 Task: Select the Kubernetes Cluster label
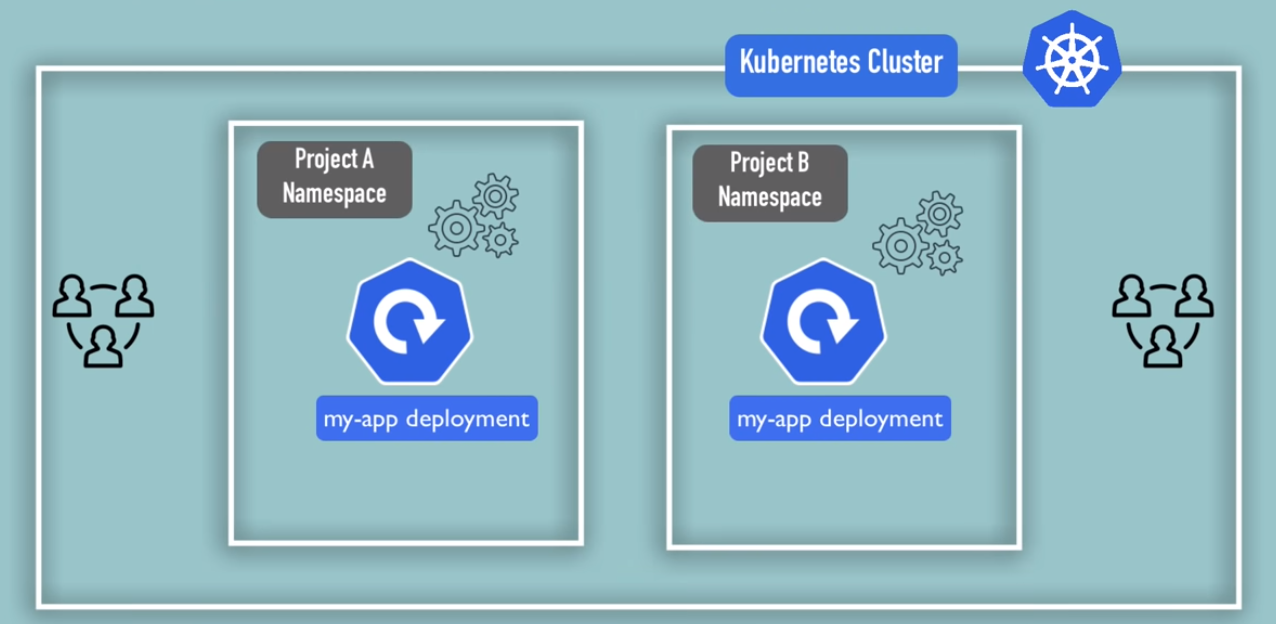point(840,64)
